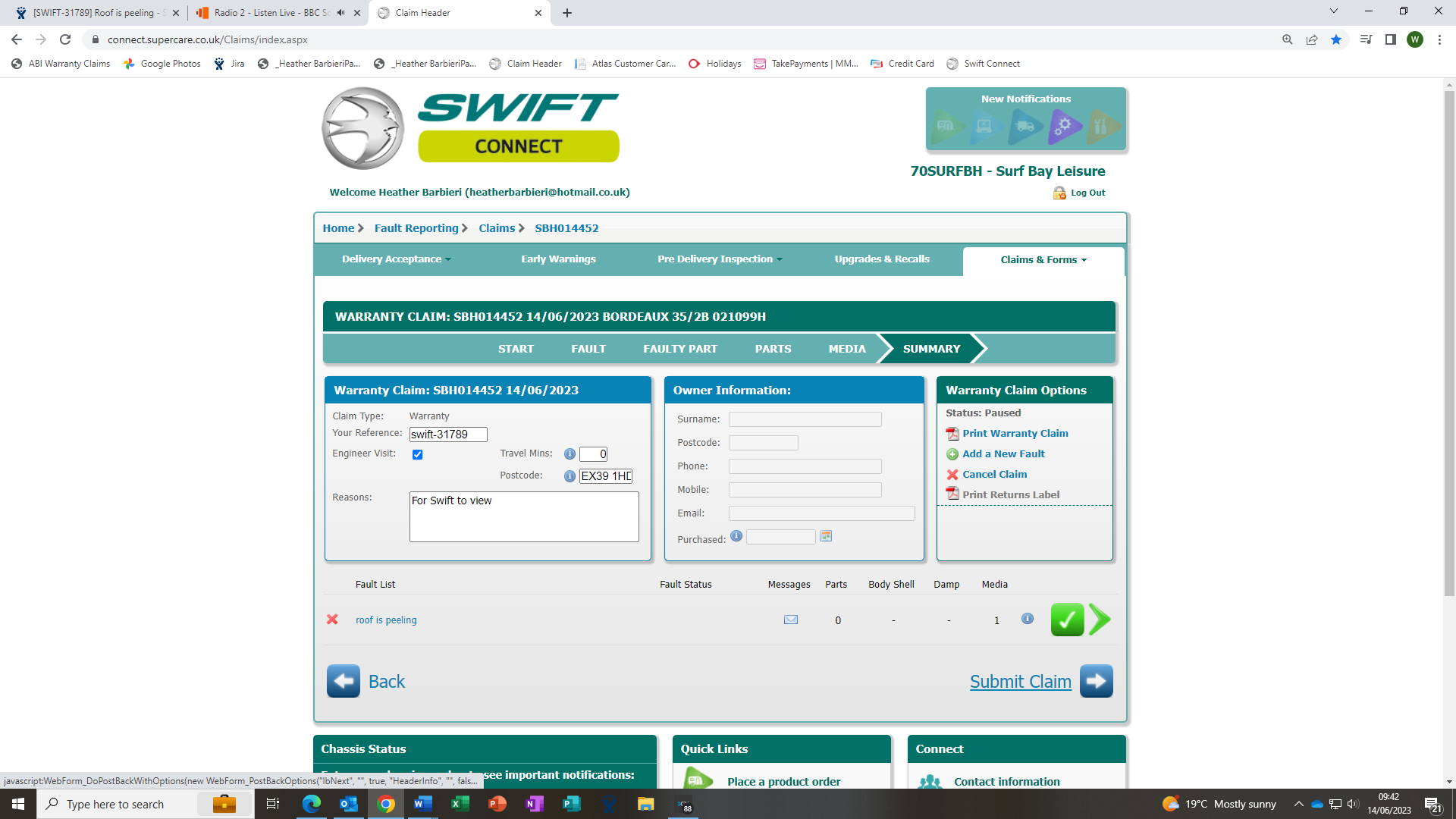Open the fault messages envelope icon
The height and width of the screenshot is (819, 1456).
point(790,620)
